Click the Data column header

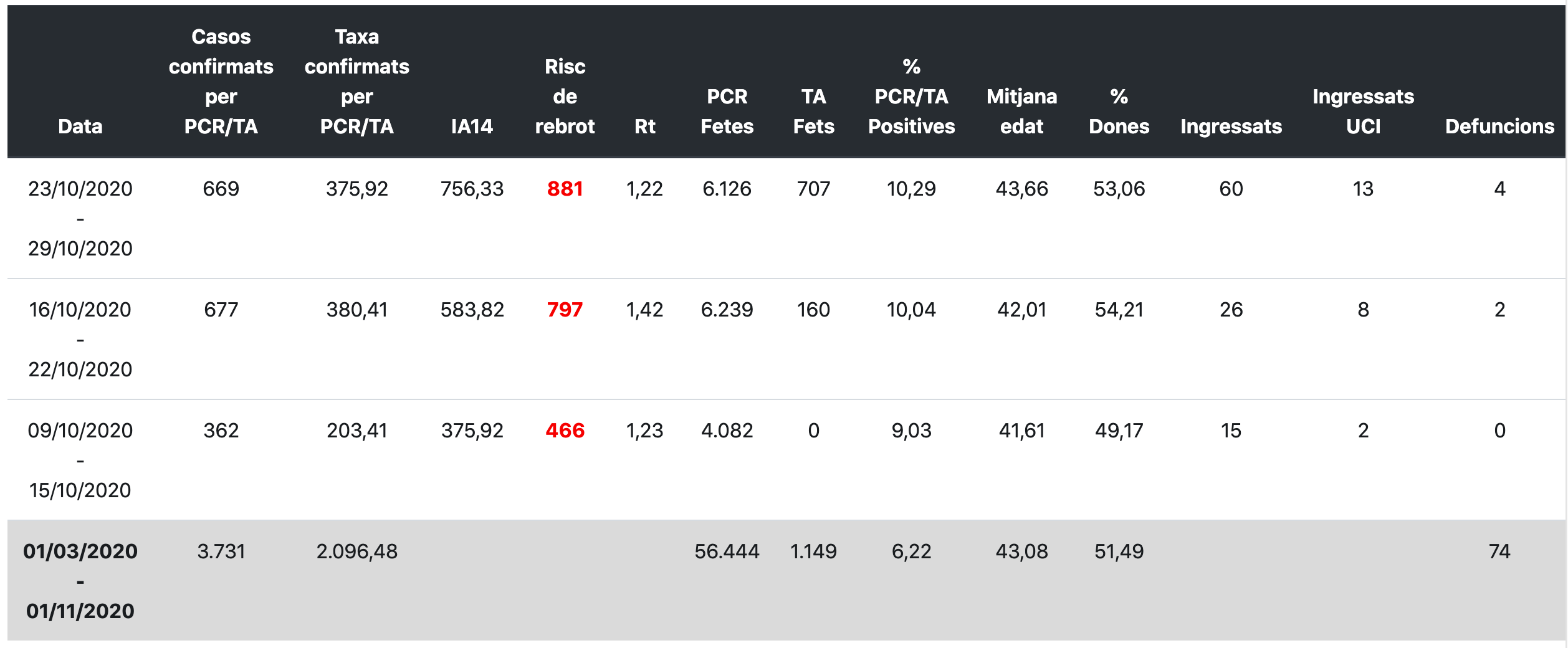[80, 126]
